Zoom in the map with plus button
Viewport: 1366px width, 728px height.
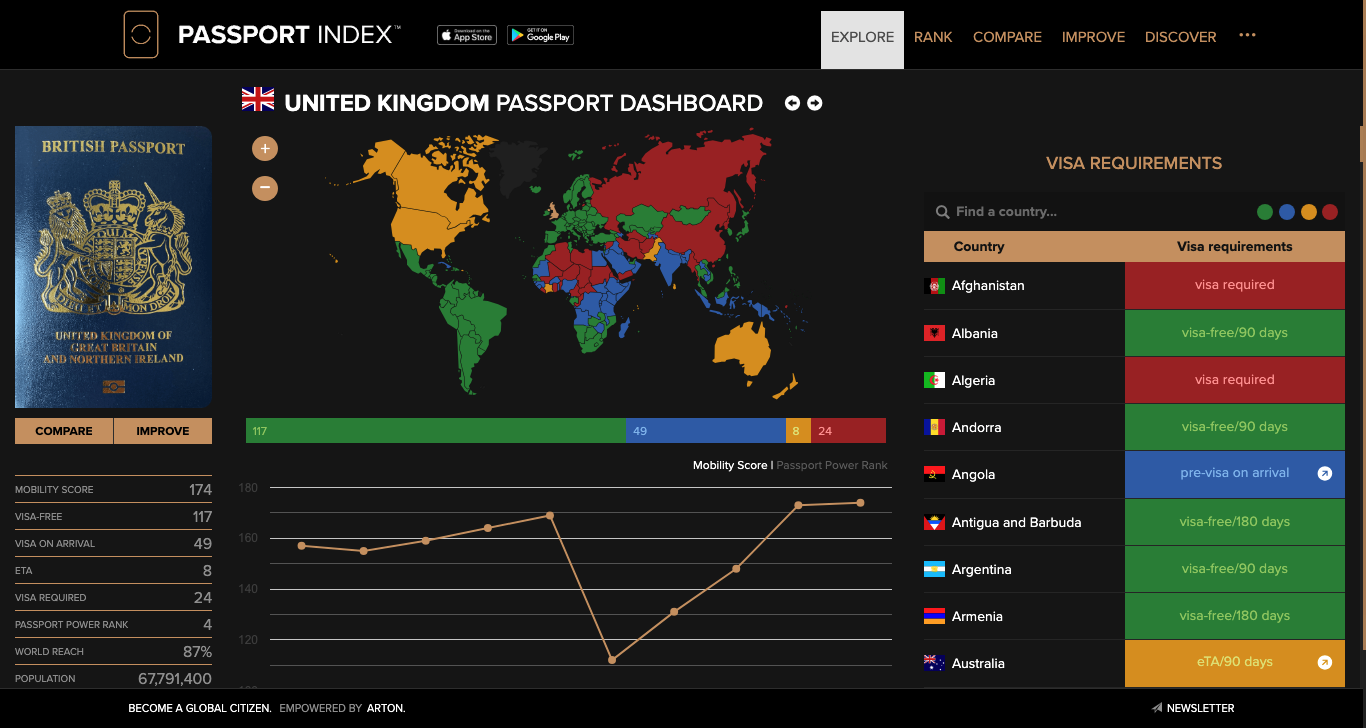coord(265,149)
